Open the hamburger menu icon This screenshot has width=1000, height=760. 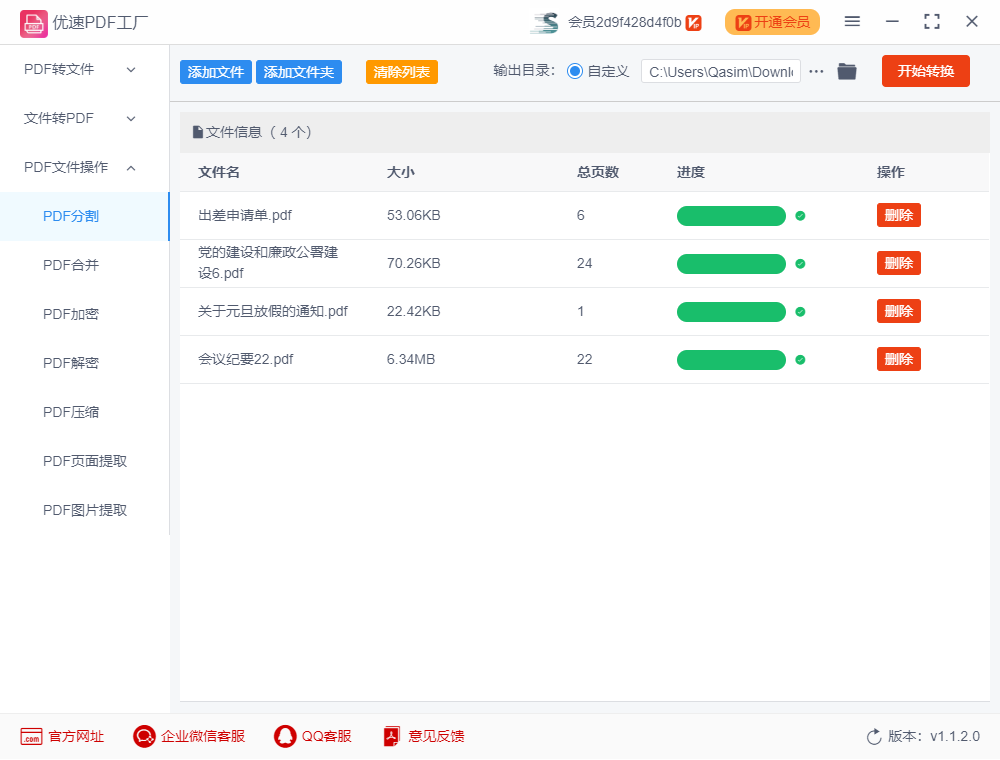pos(852,21)
